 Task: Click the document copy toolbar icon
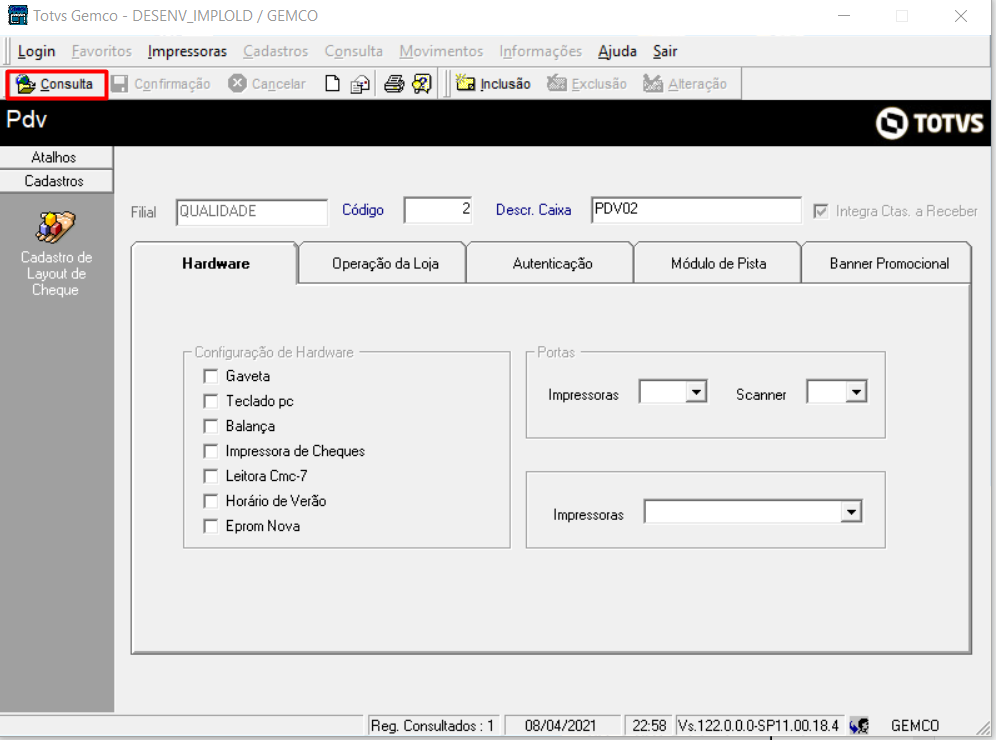click(x=360, y=84)
